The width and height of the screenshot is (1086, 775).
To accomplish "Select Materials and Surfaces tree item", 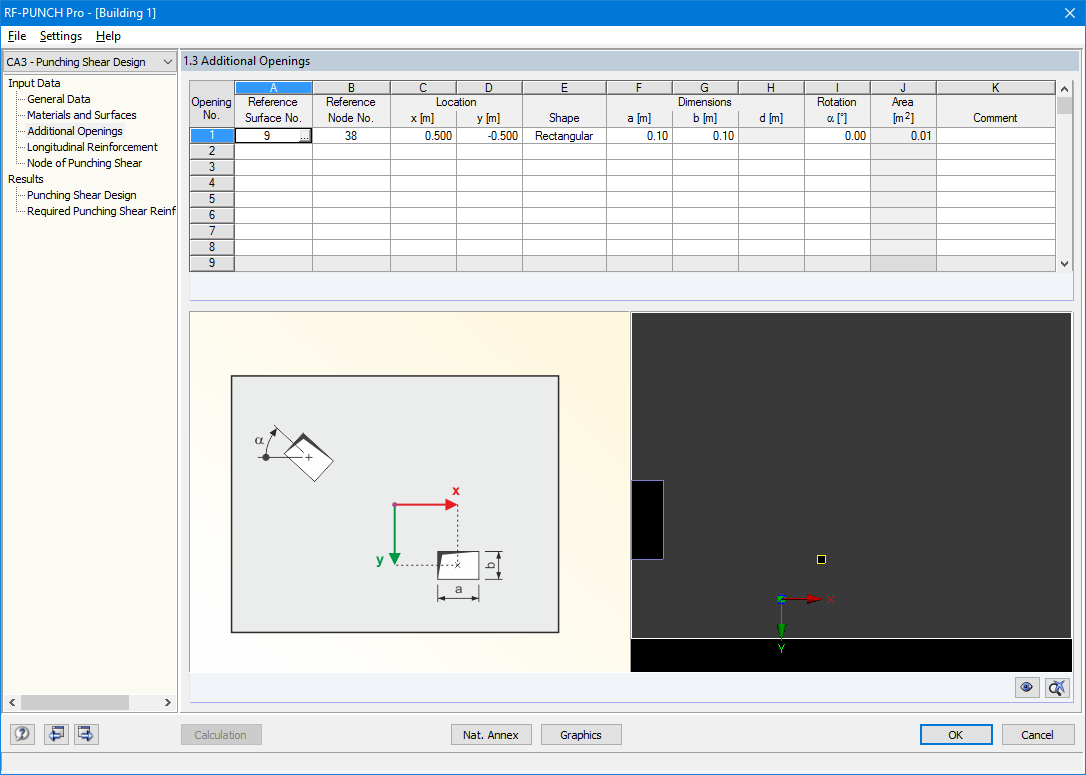I will (x=82, y=115).
